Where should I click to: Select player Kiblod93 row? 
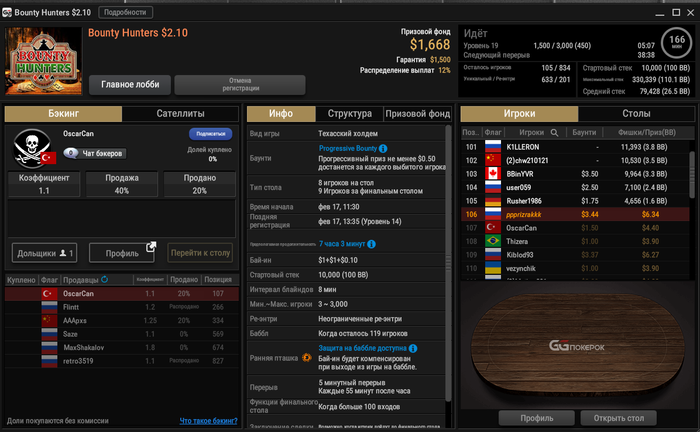tap(575, 255)
